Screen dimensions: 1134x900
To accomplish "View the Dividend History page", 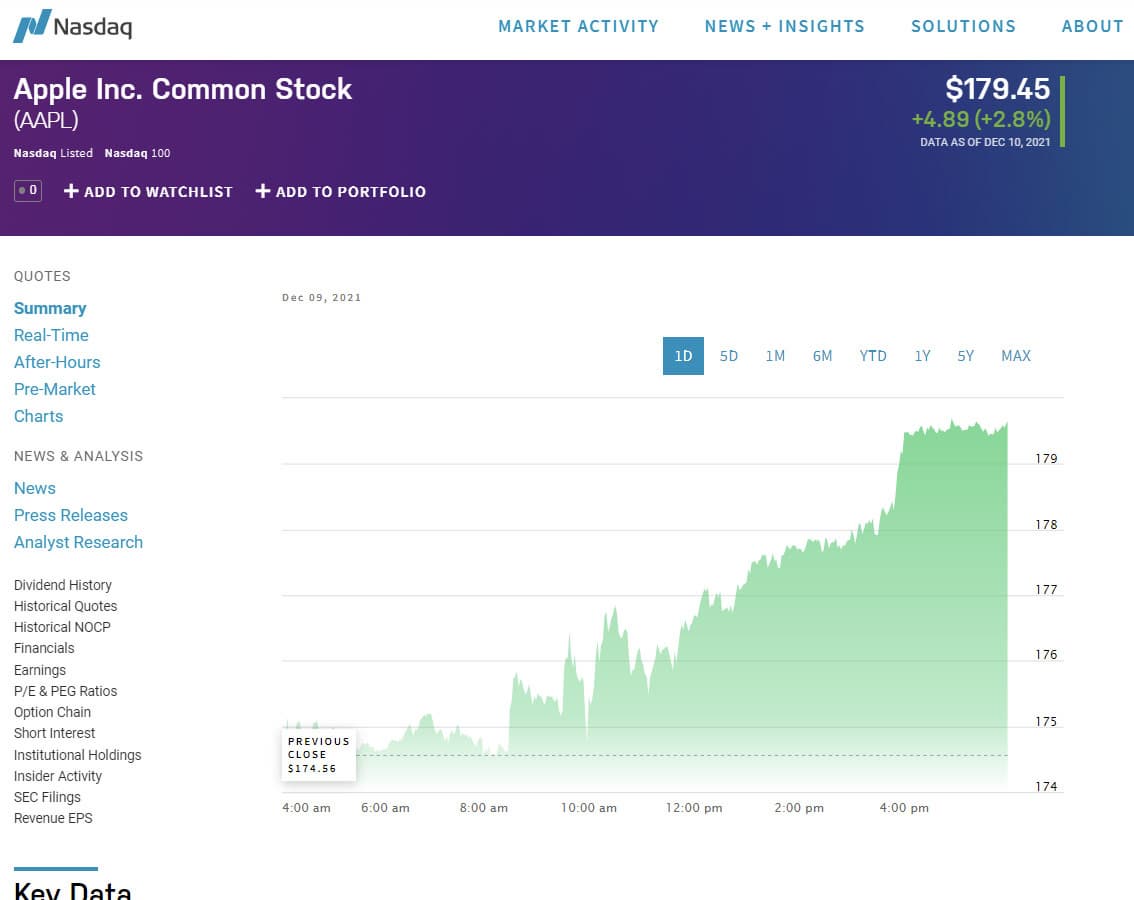I will pos(63,585).
